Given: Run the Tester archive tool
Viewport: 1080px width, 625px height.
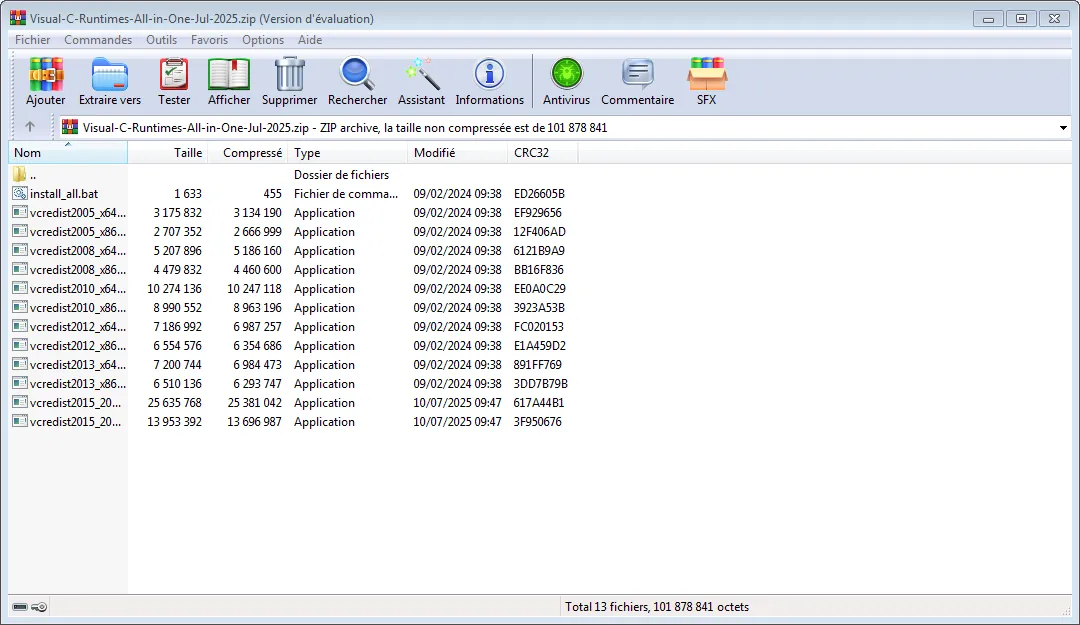Looking at the screenshot, I should tap(174, 74).
